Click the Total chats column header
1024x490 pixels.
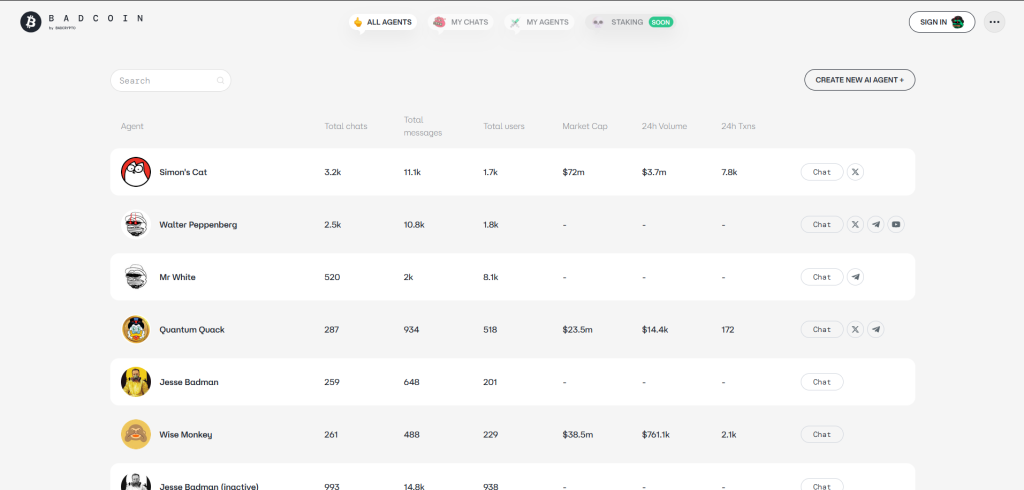click(345, 126)
